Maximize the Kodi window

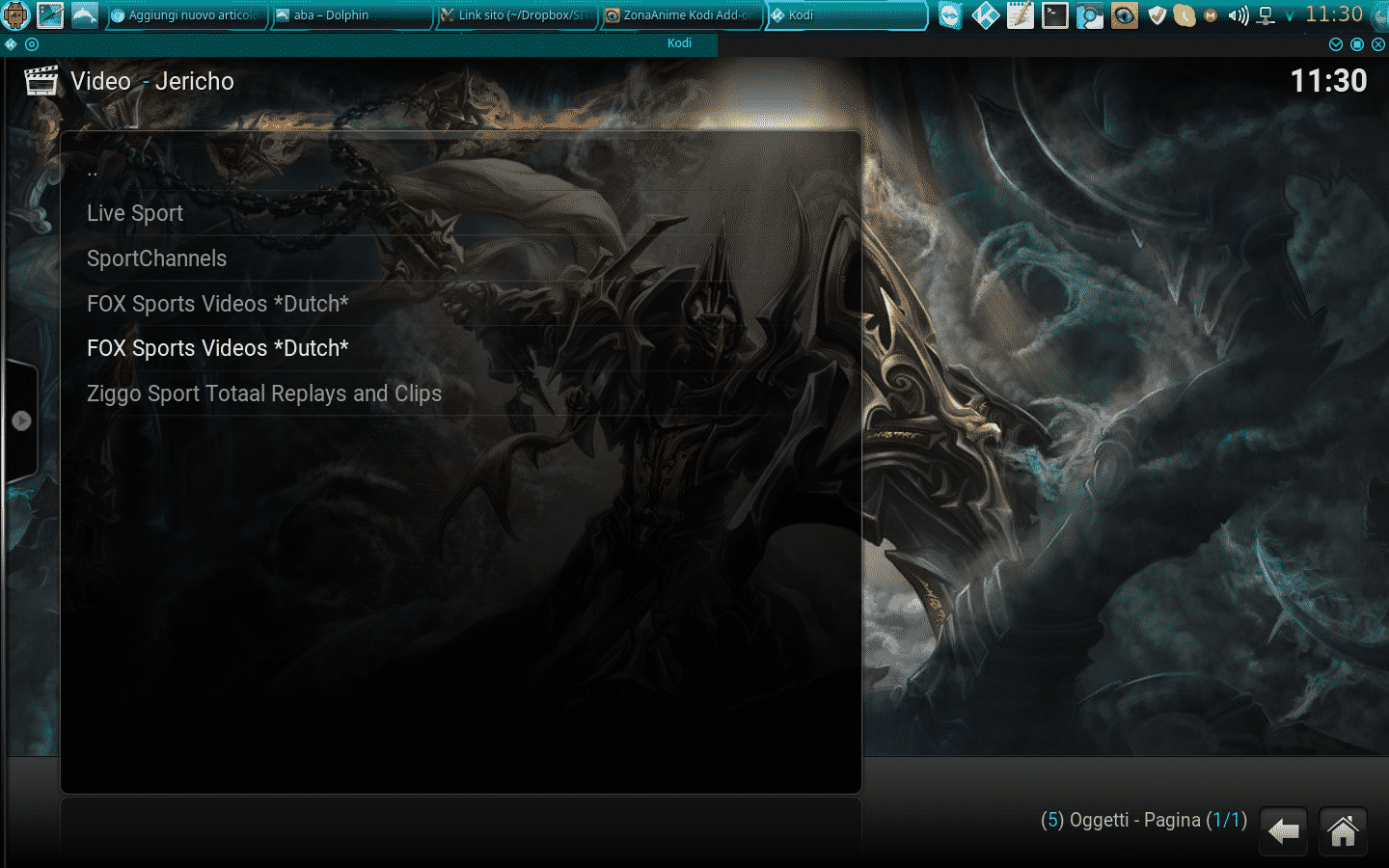click(x=1357, y=44)
